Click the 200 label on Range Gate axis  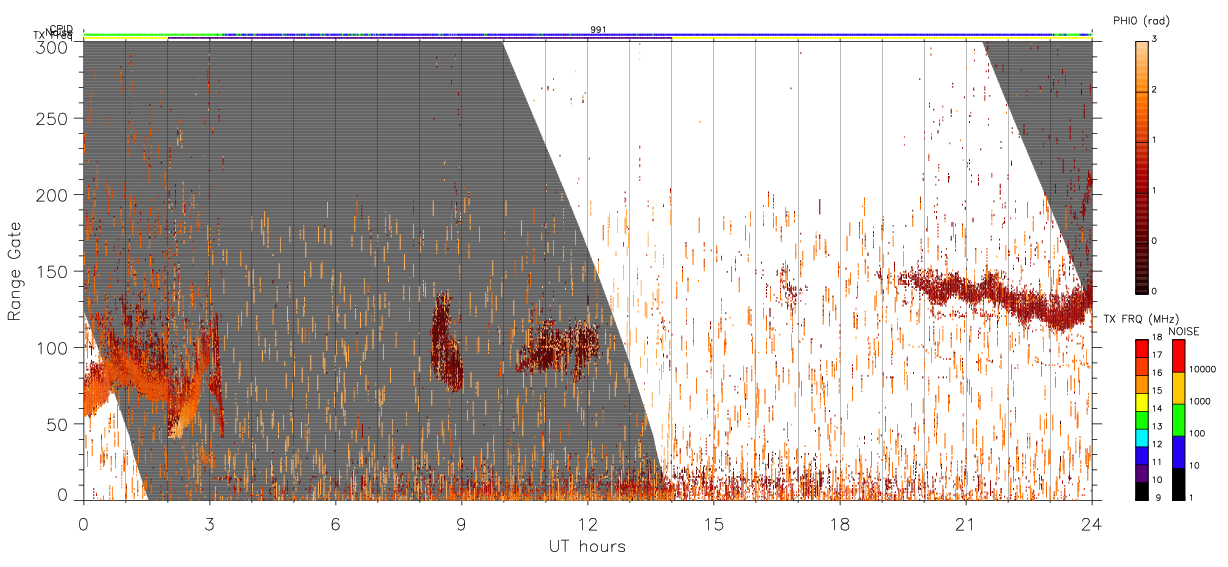click(x=53, y=195)
